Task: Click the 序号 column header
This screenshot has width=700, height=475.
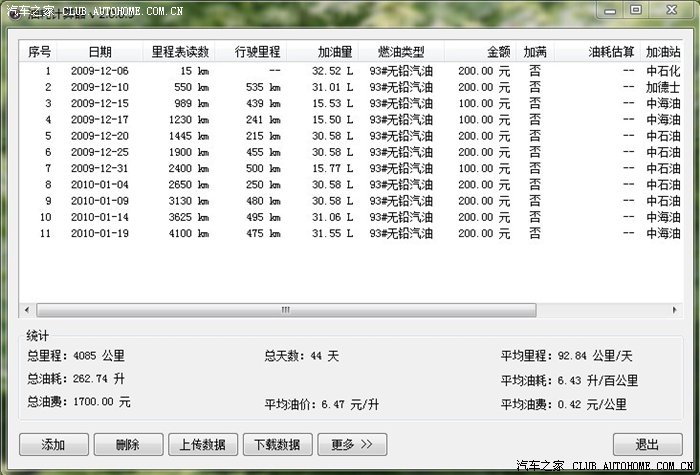Action: [x=40, y=51]
